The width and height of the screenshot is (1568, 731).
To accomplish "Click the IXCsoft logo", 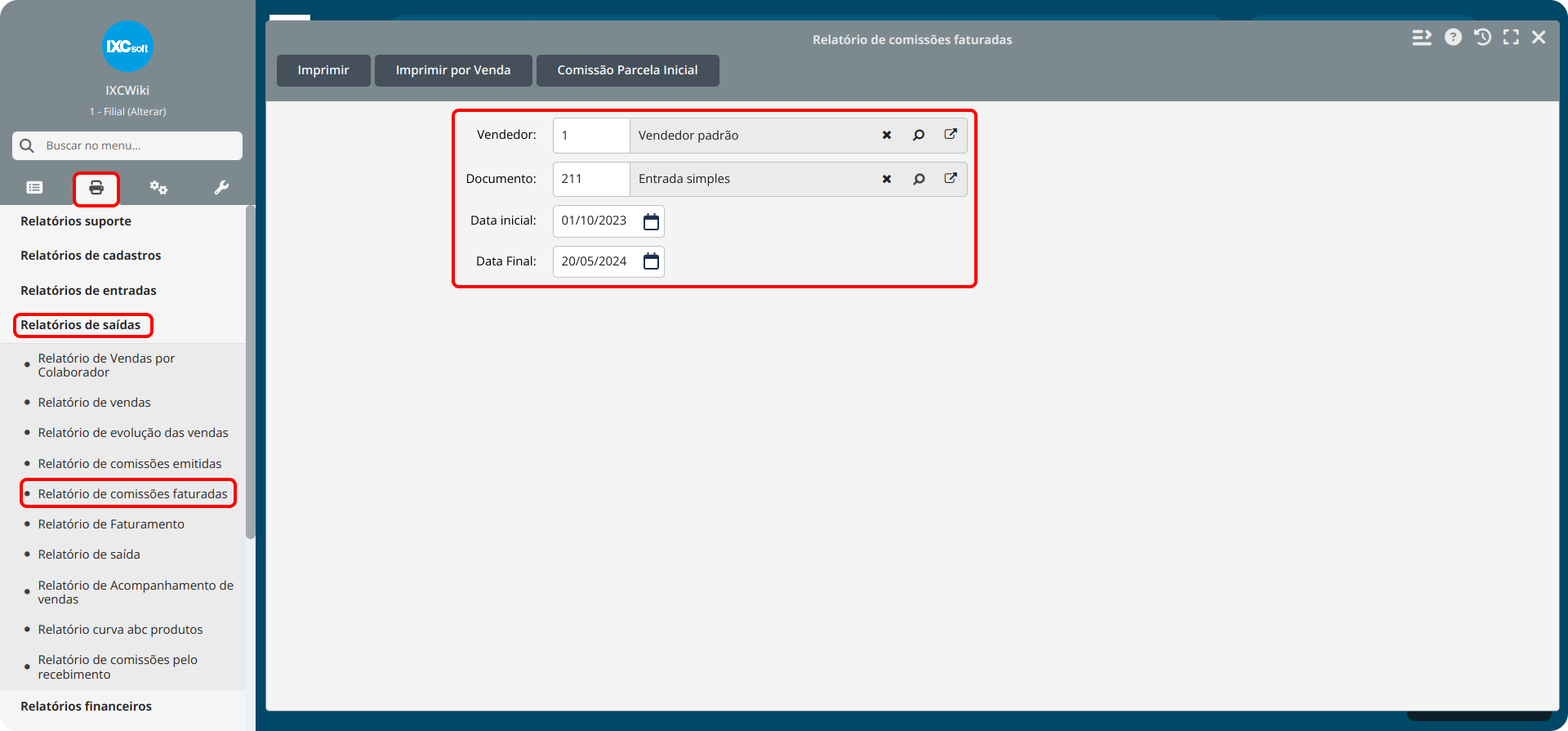I will [x=127, y=47].
